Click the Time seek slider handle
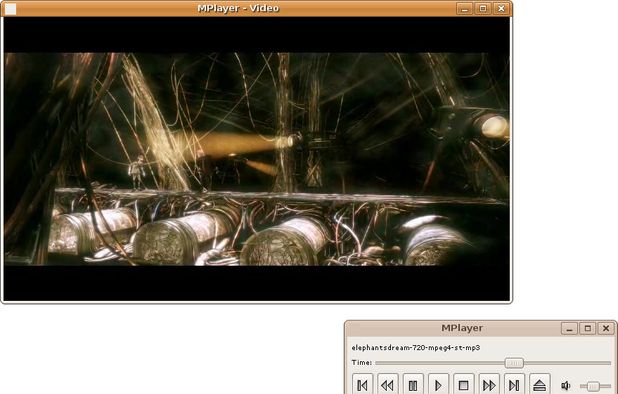This screenshot has width=618, height=394. (x=514, y=363)
